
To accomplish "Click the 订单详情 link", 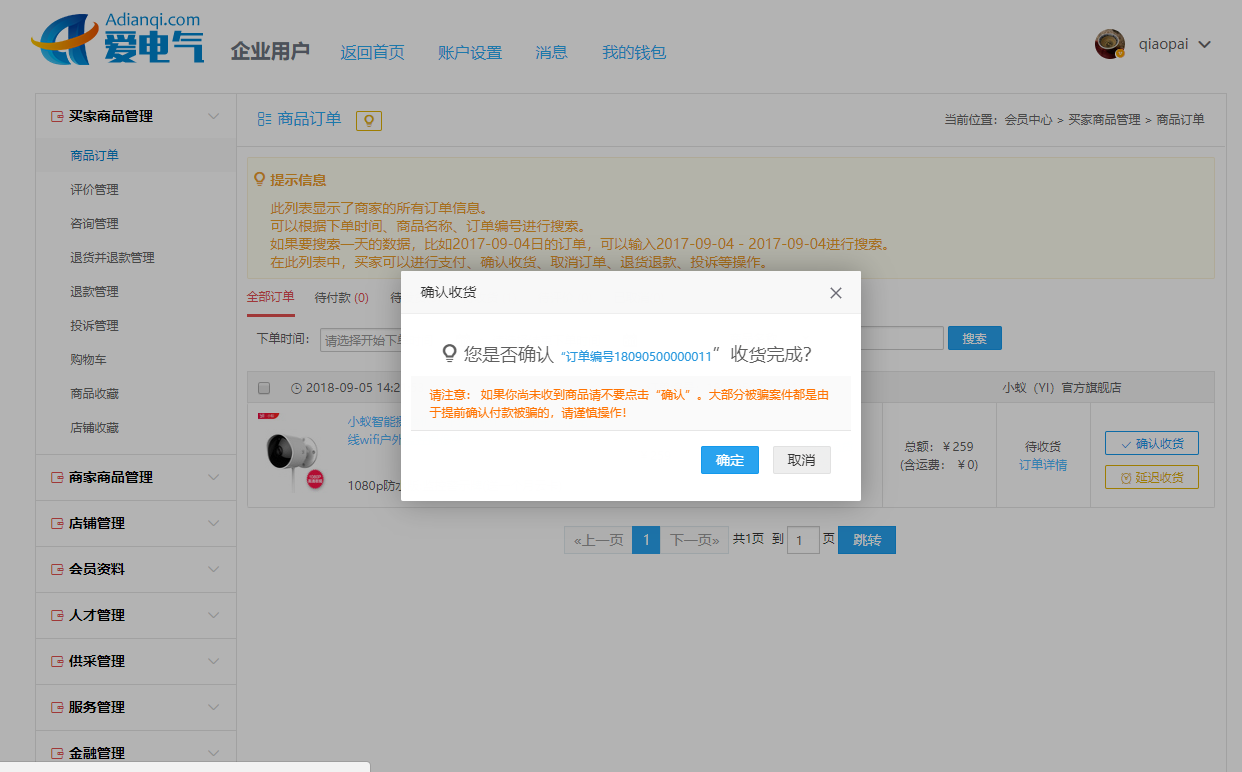I will [x=1042, y=465].
